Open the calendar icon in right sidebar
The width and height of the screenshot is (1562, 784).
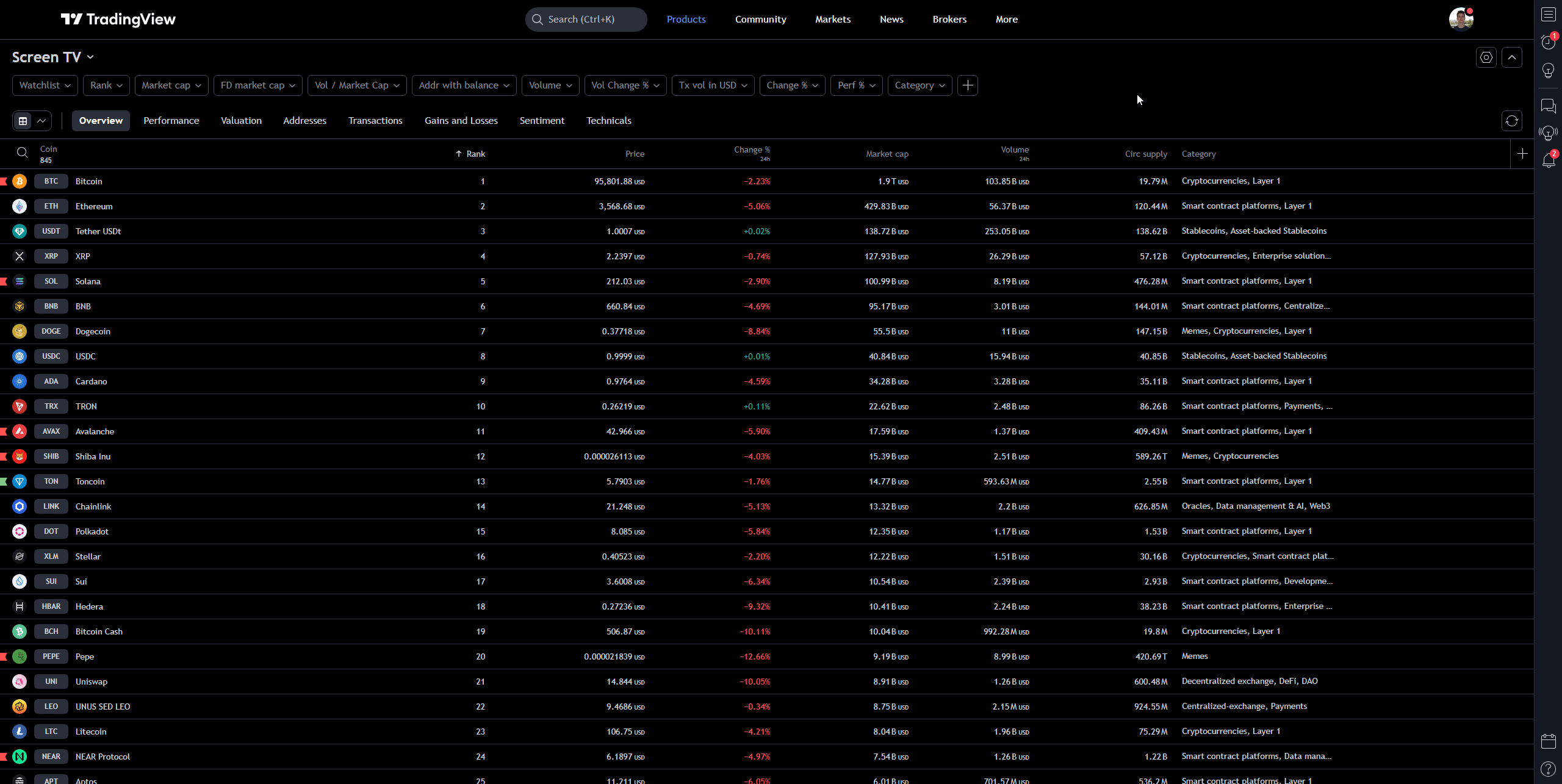[1548, 741]
